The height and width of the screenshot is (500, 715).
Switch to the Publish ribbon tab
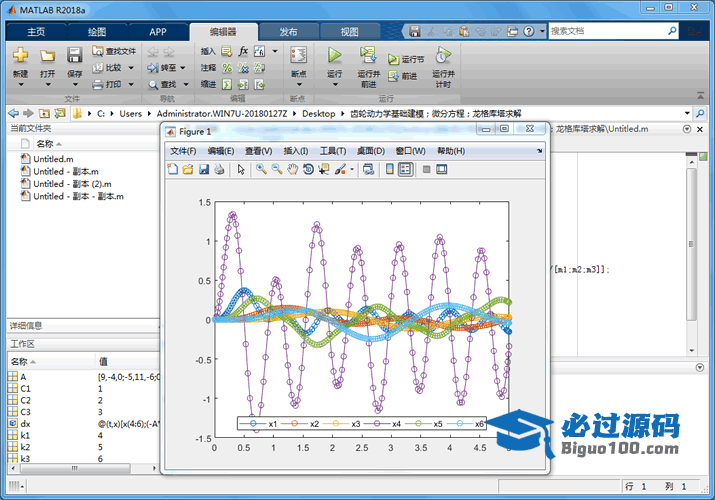[288, 32]
